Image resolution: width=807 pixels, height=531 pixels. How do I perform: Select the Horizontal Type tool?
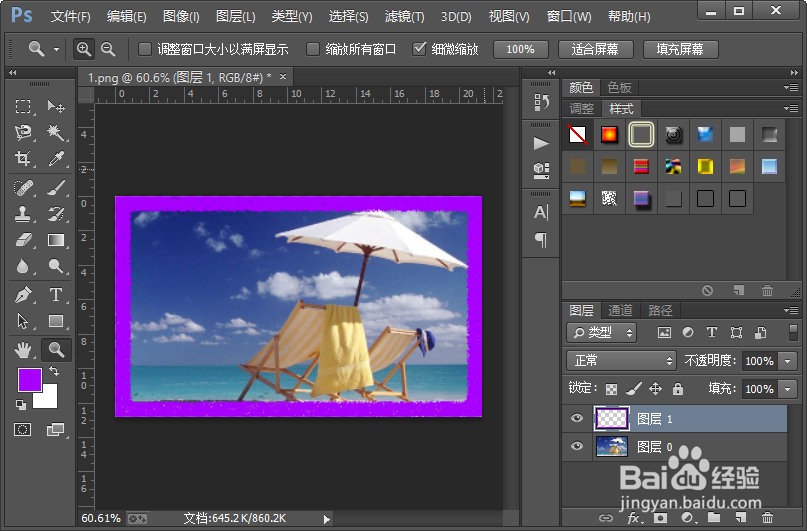[x=56, y=295]
